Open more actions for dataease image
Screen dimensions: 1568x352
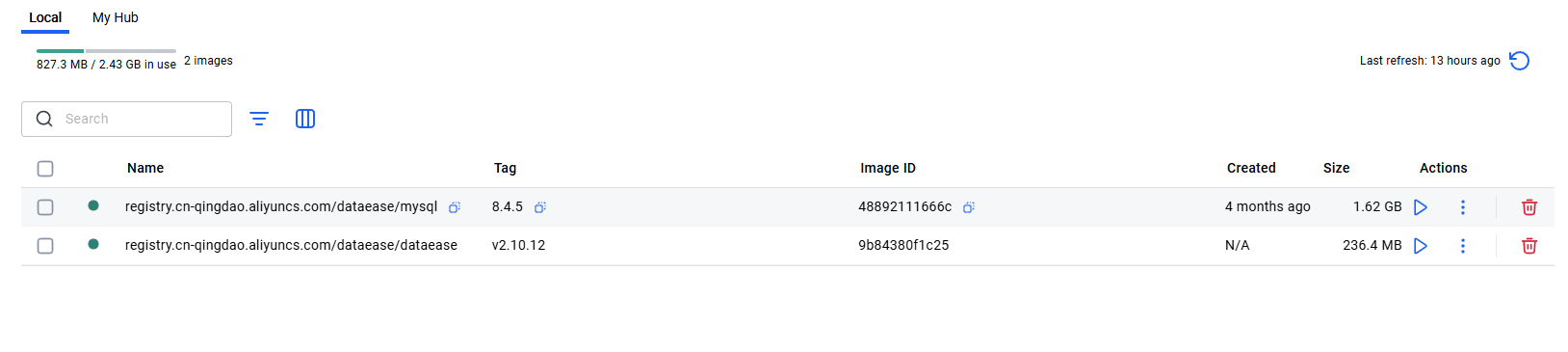pyautogui.click(x=1463, y=246)
